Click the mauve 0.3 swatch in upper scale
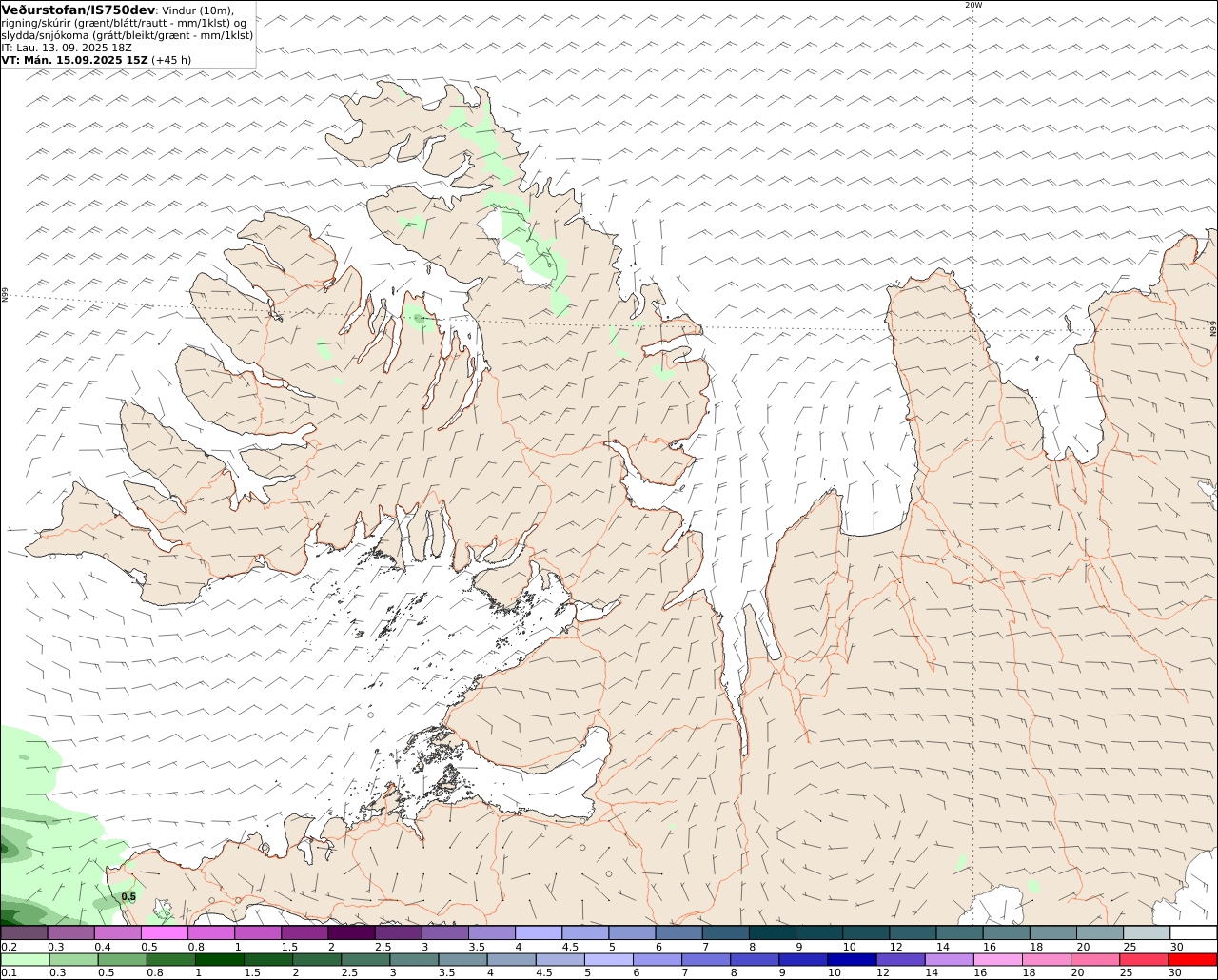Image resolution: width=1218 pixels, height=980 pixels. (x=70, y=933)
